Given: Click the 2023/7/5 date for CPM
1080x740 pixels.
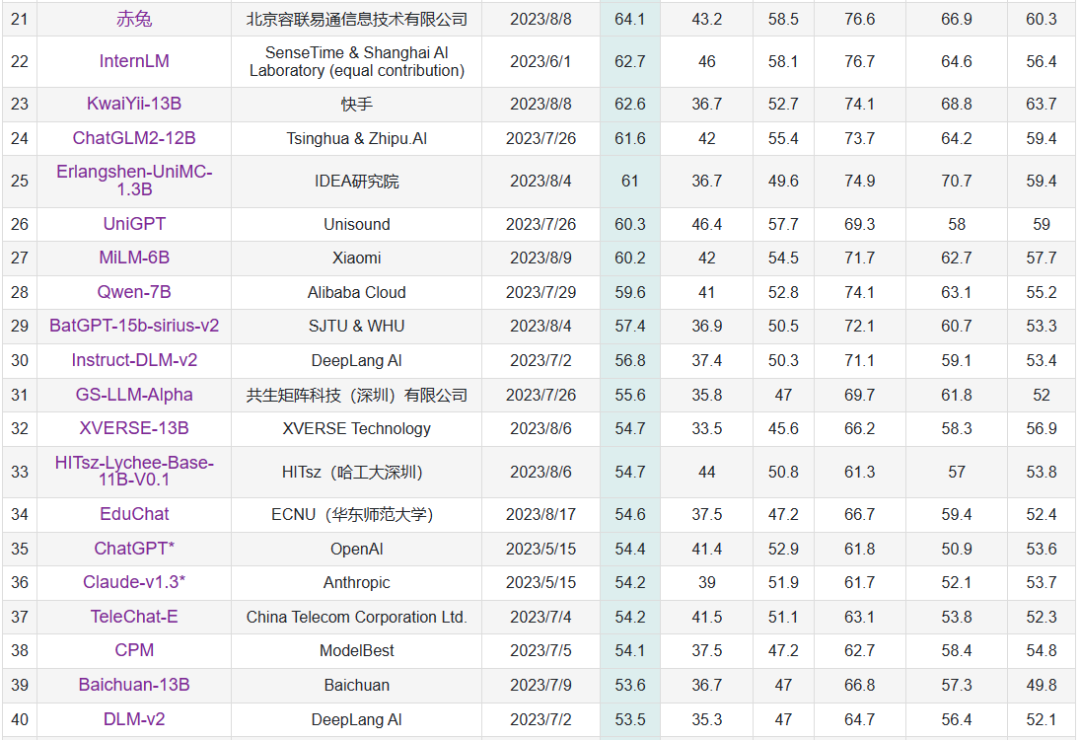Looking at the screenshot, I should [541, 651].
